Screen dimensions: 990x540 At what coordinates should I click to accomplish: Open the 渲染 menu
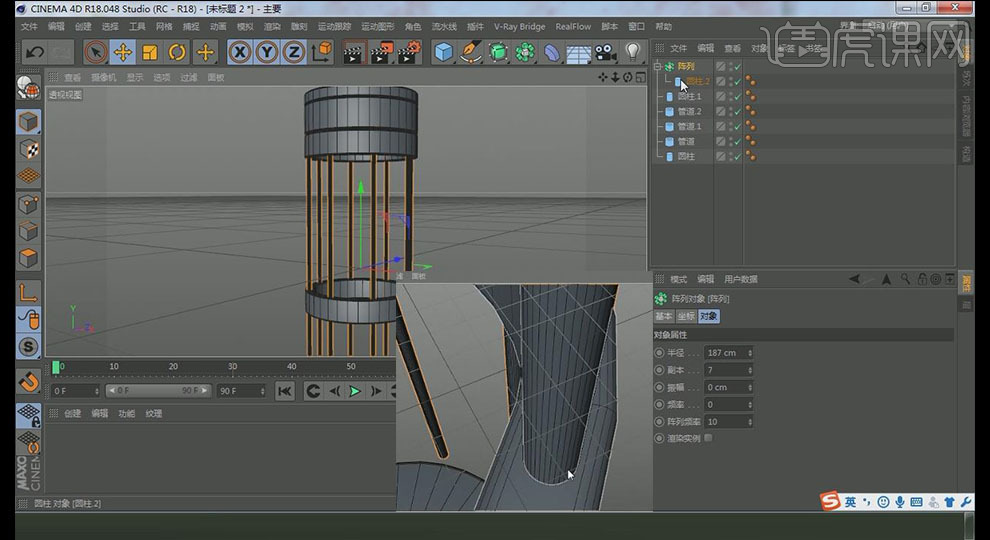click(272, 27)
